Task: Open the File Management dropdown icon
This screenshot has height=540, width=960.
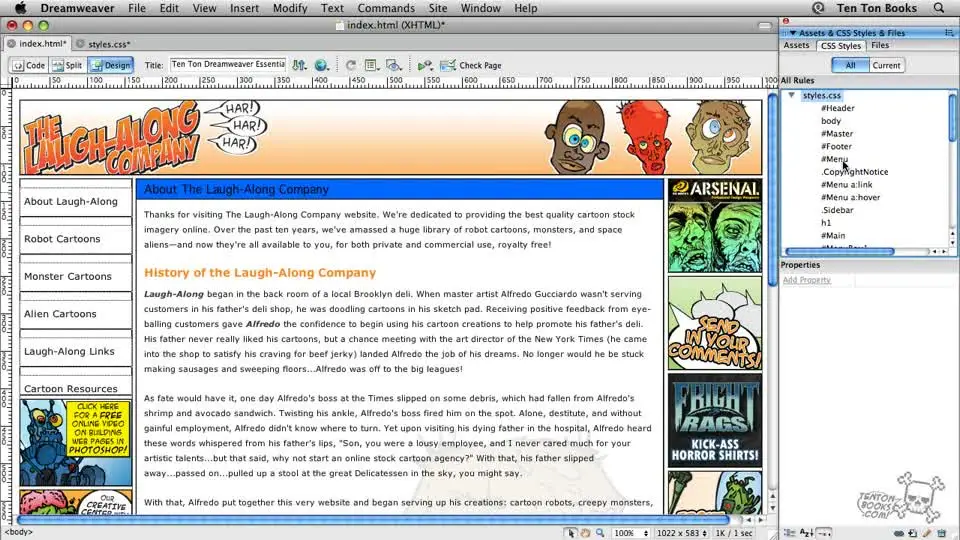Action: [x=299, y=65]
